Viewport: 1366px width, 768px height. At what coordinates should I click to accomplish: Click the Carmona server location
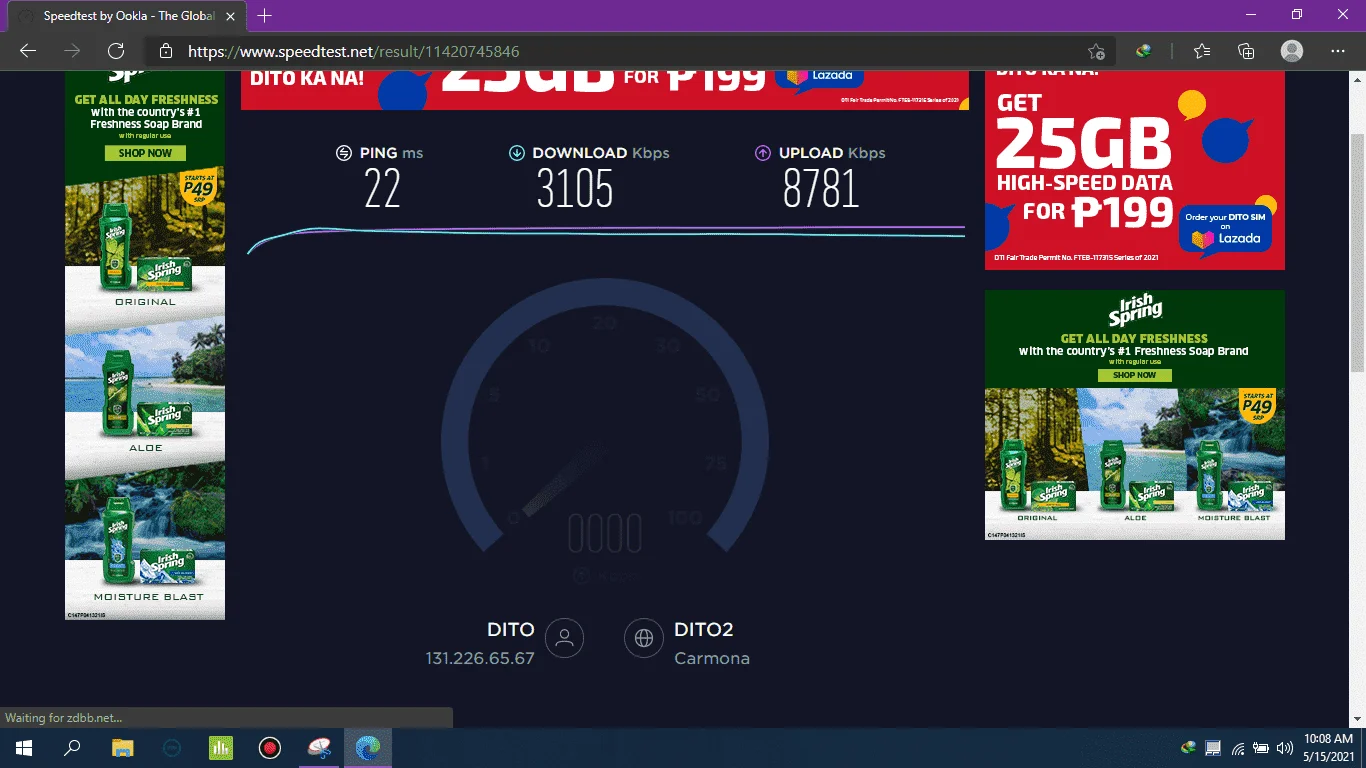pos(712,659)
